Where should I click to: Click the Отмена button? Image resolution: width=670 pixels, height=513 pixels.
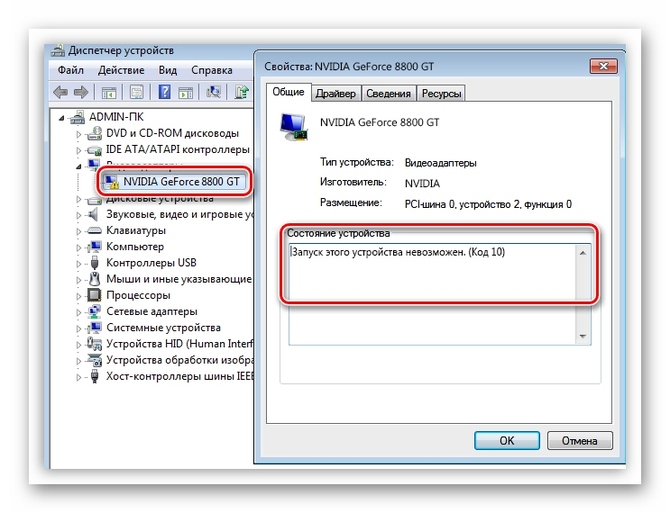(580, 440)
